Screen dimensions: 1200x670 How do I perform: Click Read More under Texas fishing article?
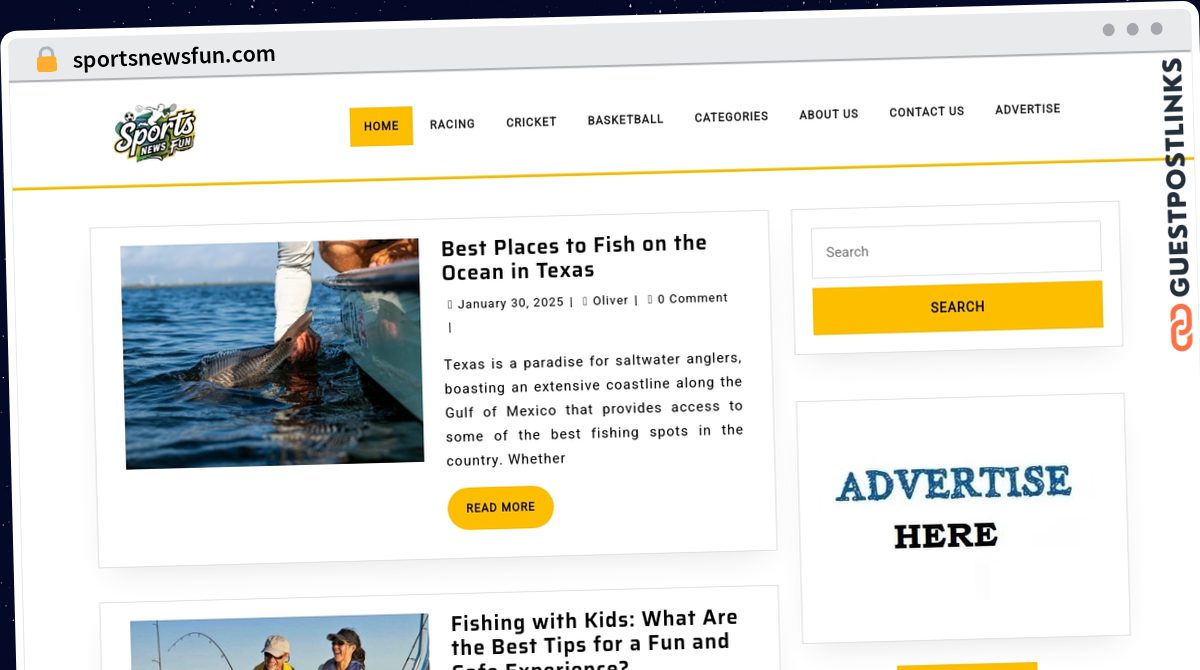pyautogui.click(x=500, y=508)
